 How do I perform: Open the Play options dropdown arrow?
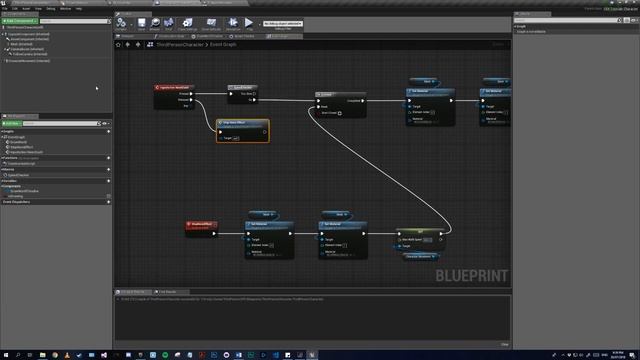click(259, 25)
